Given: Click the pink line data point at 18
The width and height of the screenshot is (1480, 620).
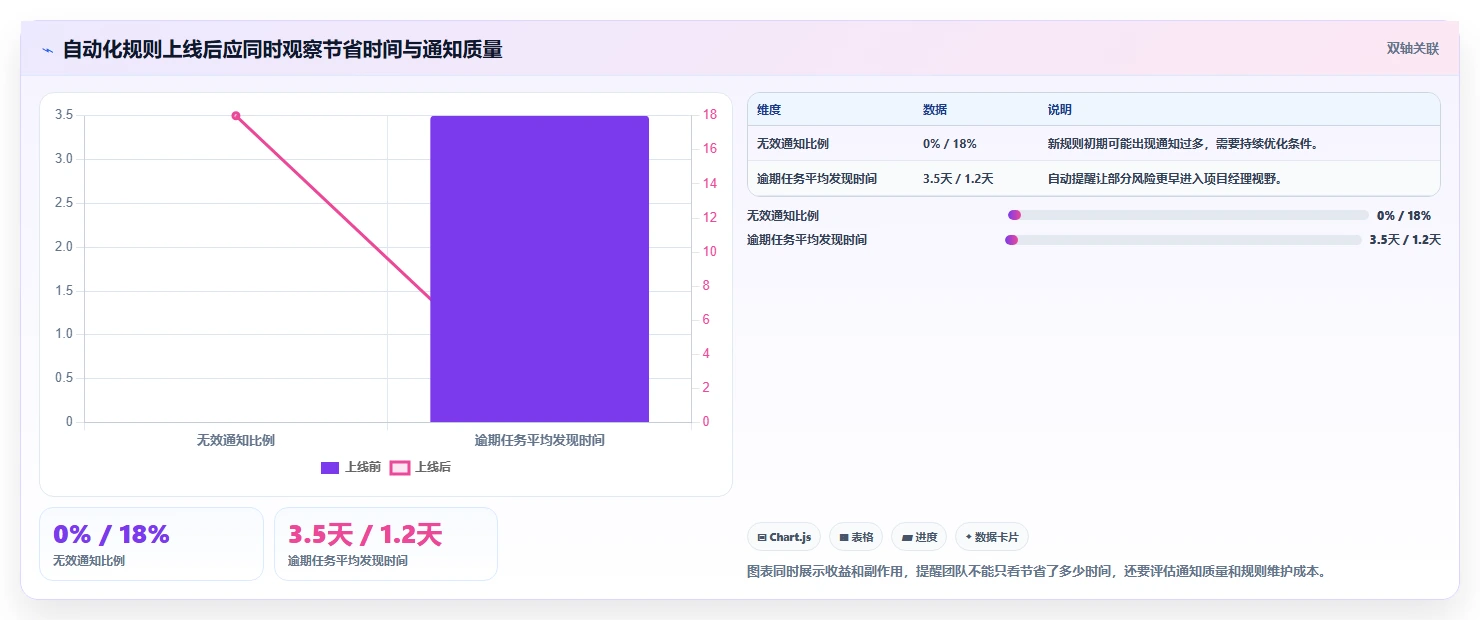Looking at the screenshot, I should click(236, 116).
